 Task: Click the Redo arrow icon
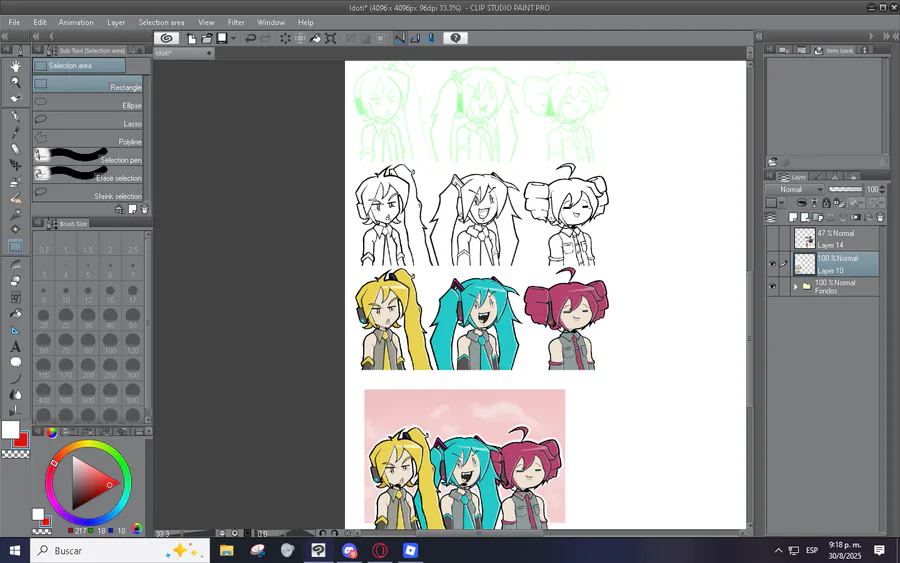[x=265, y=38]
